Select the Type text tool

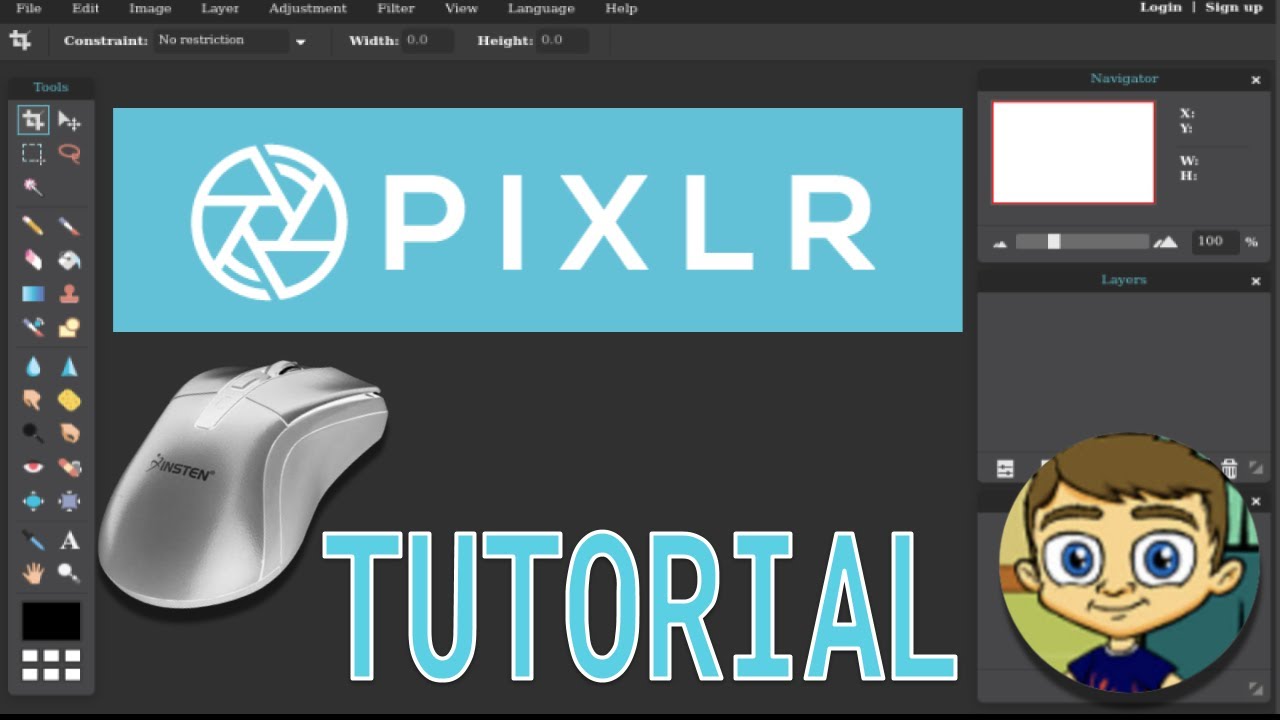point(69,541)
